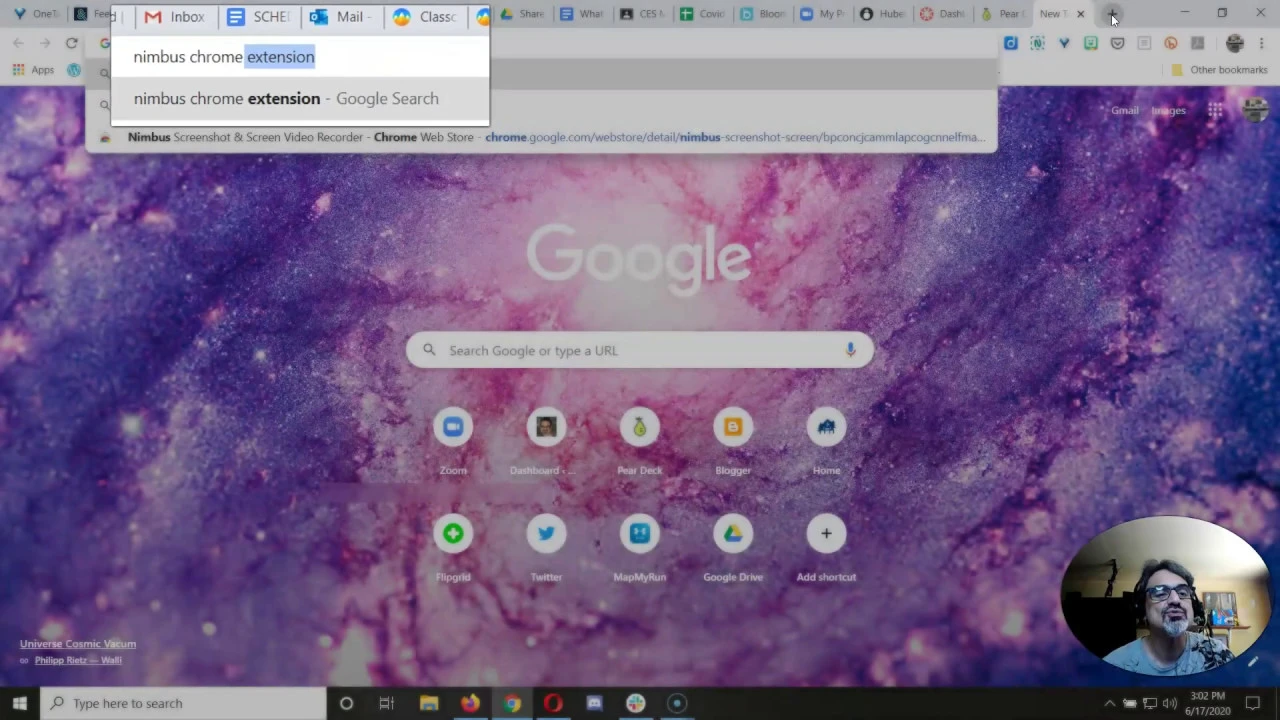Reload the current page
1280x720 pixels.
pyautogui.click(x=72, y=43)
